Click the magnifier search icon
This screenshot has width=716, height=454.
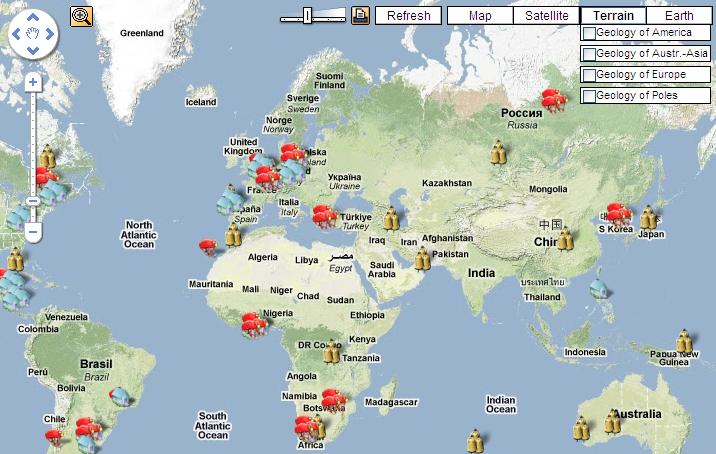pyautogui.click(x=81, y=15)
